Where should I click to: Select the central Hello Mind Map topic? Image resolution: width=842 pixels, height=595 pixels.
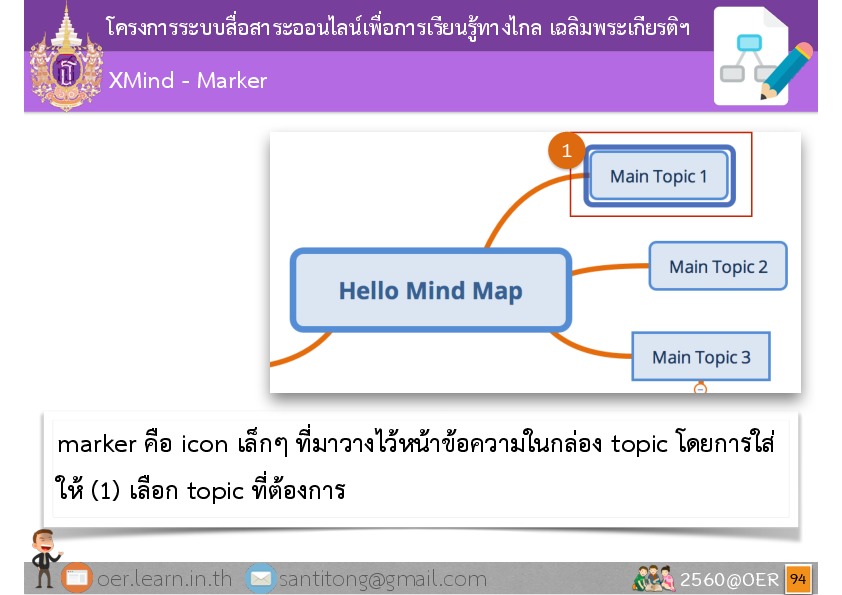430,291
